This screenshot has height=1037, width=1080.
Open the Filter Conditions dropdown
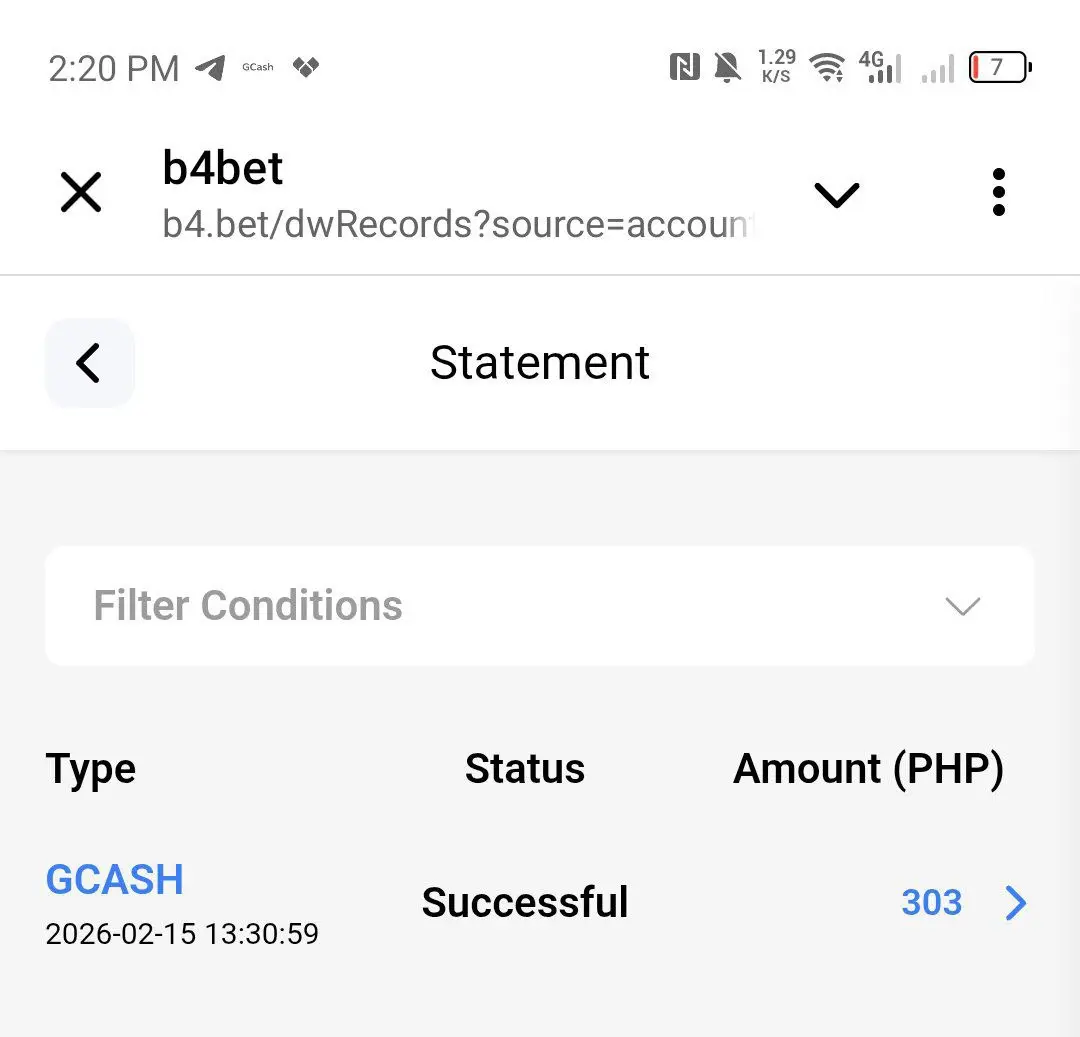539,606
